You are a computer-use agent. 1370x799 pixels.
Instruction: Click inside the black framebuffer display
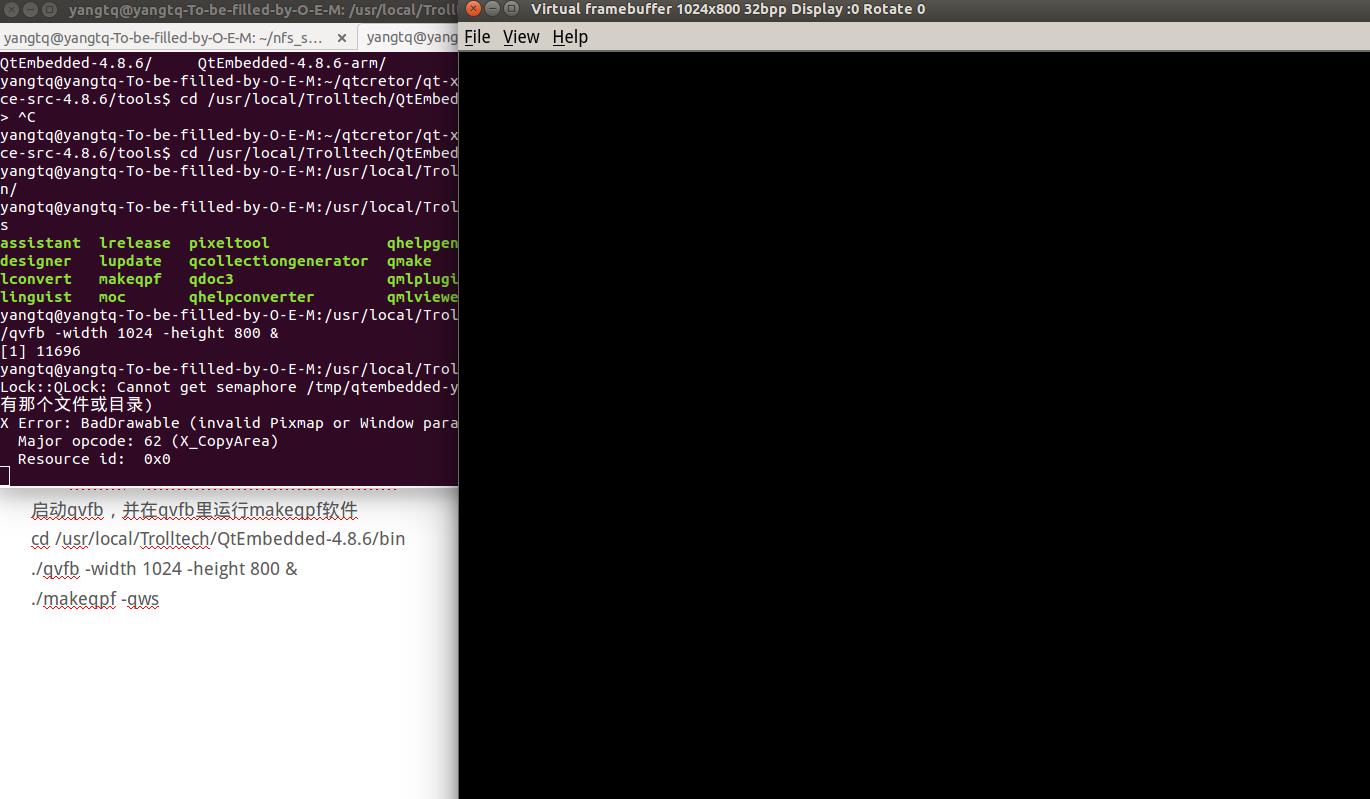click(x=914, y=425)
